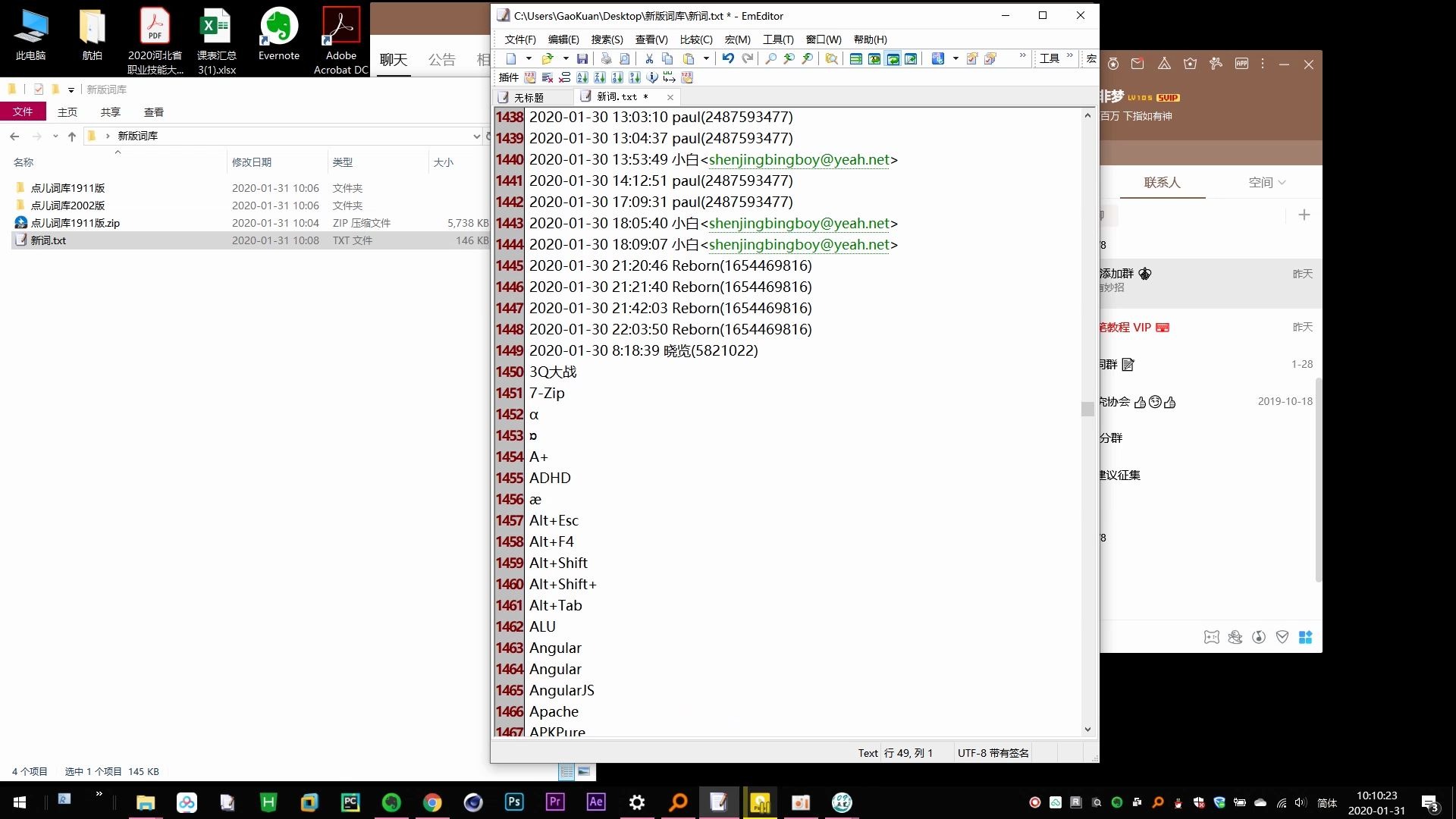Click the numeric ascending sort icon
The width and height of the screenshot is (1456, 819).
617,77
